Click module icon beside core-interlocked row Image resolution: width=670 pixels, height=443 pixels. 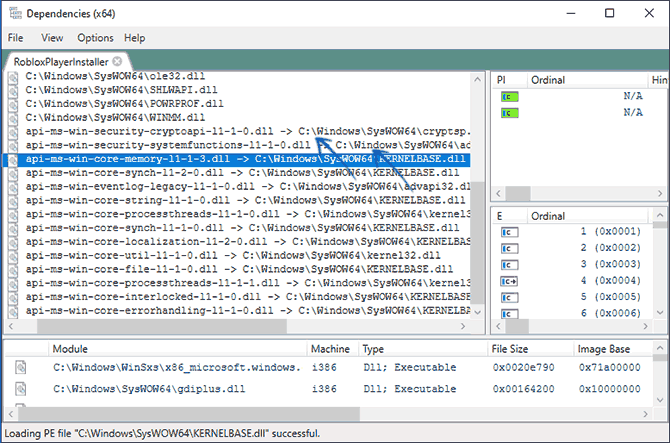tap(13, 297)
